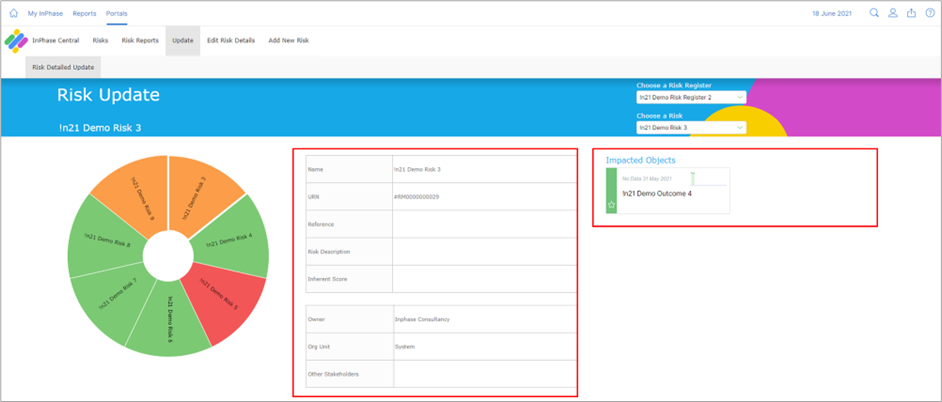This screenshot has width=942, height=402.
Task: Open the help question mark icon
Action: point(930,13)
